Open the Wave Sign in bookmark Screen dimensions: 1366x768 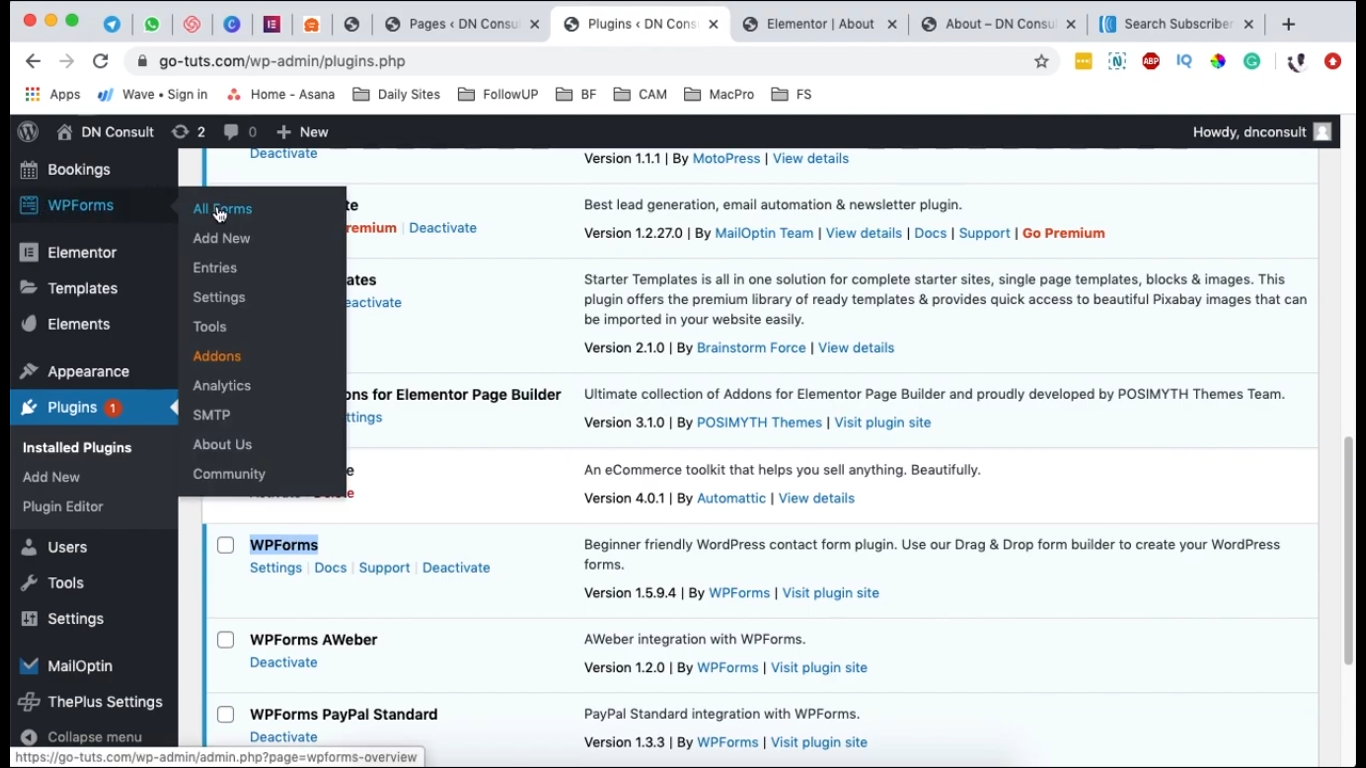click(x=152, y=94)
